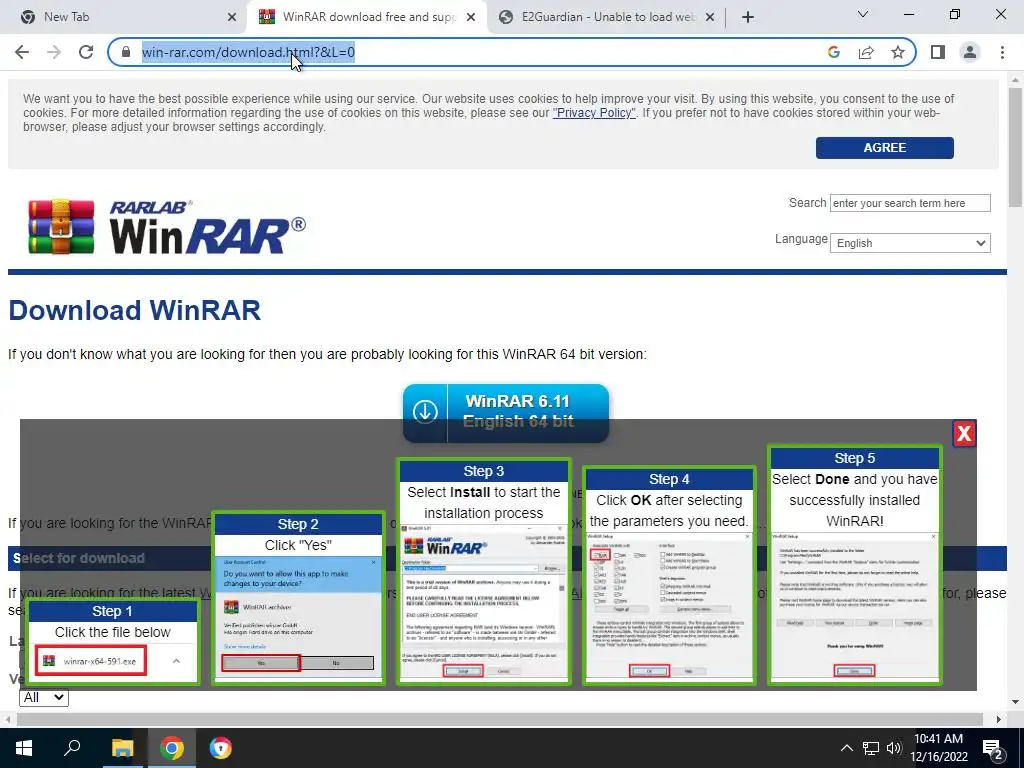Open the Google icon in the address bar
The width and height of the screenshot is (1024, 768).
tap(834, 52)
